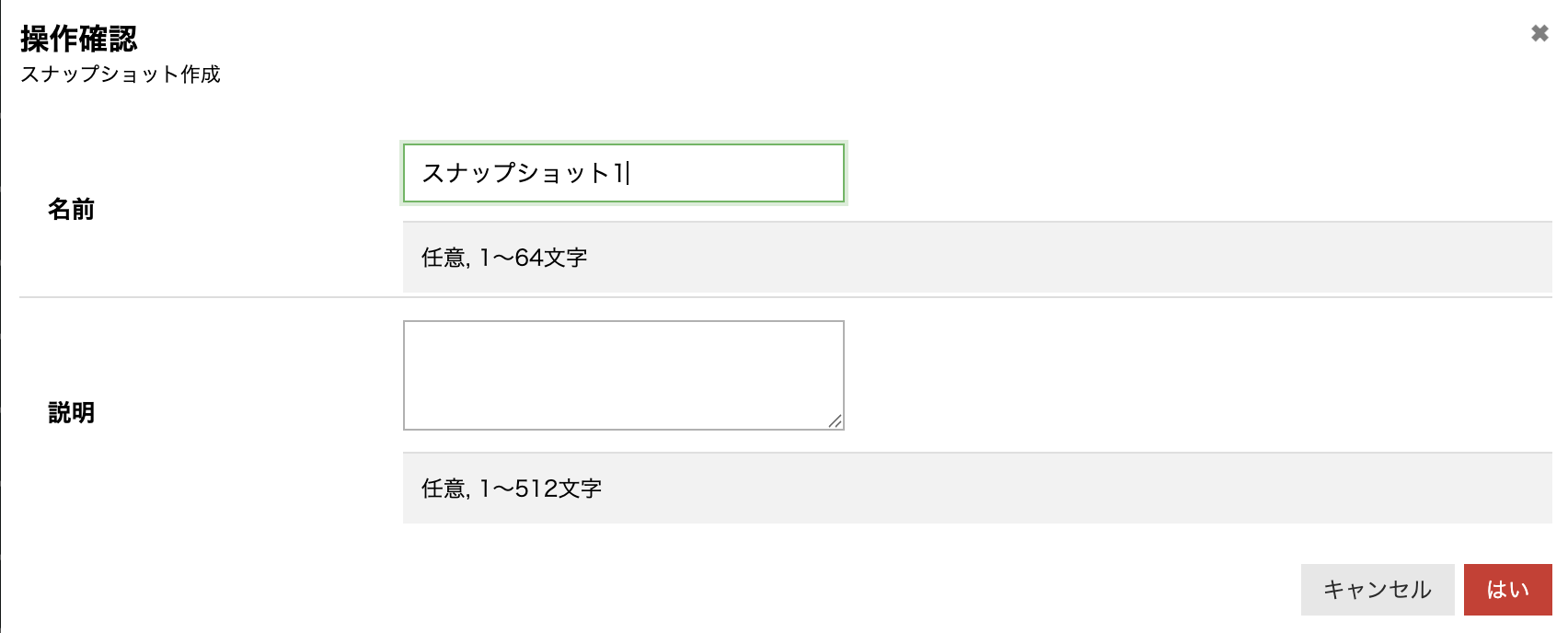Click the 説明 field label
1568x633 pixels.
[x=71, y=413]
